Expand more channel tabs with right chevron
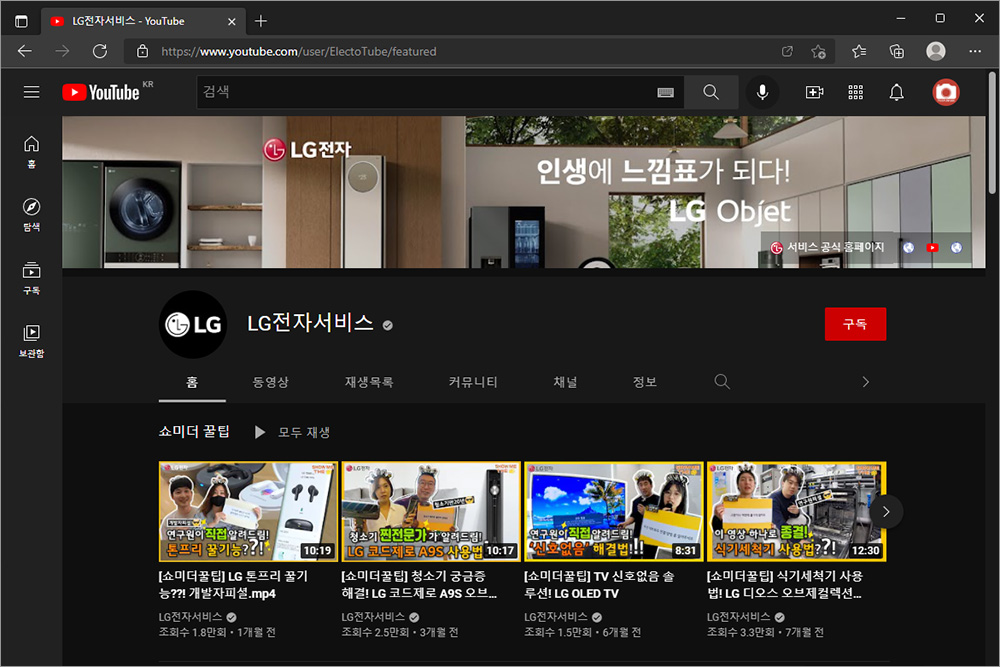The image size is (1000, 667). pyautogui.click(x=865, y=381)
